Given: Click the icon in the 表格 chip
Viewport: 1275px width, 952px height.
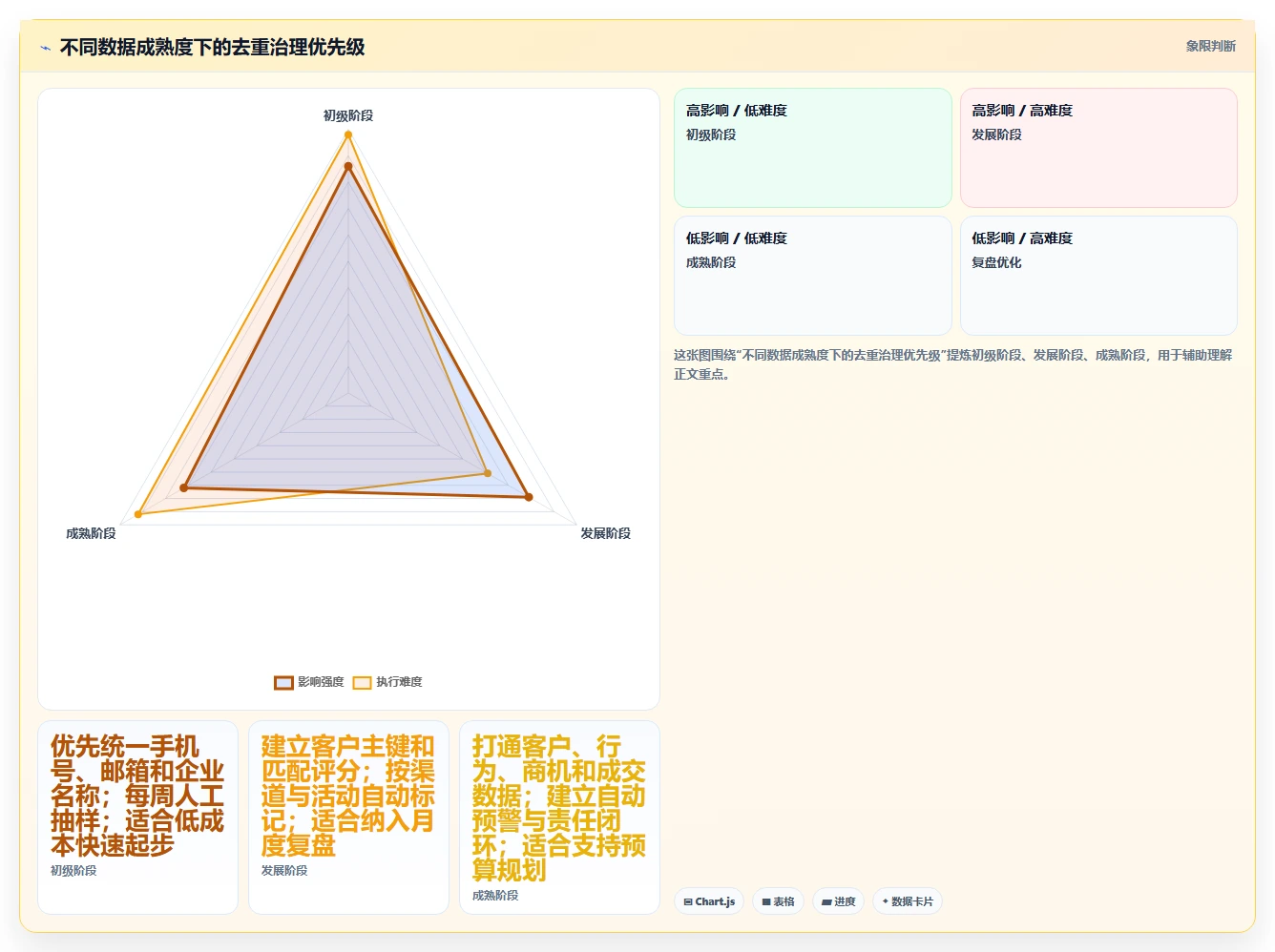Looking at the screenshot, I should [766, 901].
